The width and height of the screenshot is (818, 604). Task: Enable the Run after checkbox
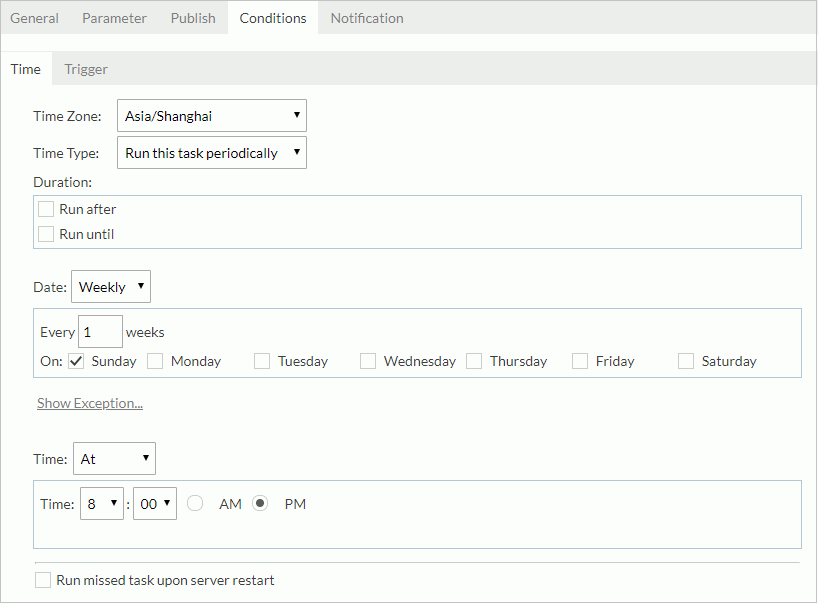[x=46, y=209]
